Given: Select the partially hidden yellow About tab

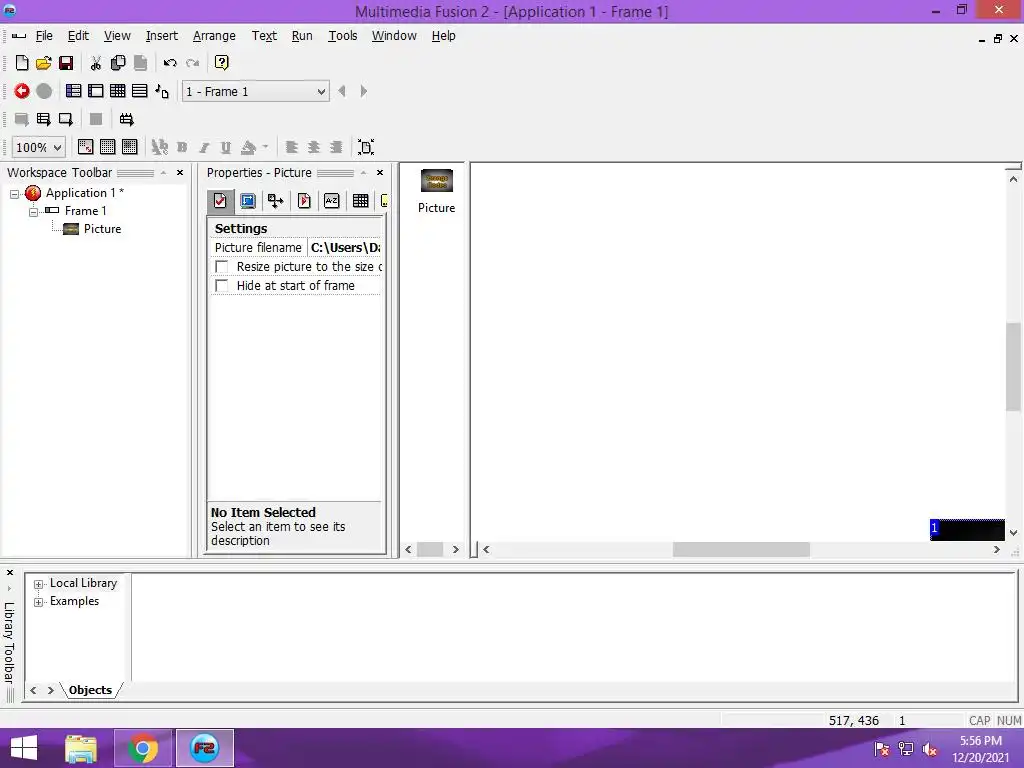Looking at the screenshot, I should 384,201.
